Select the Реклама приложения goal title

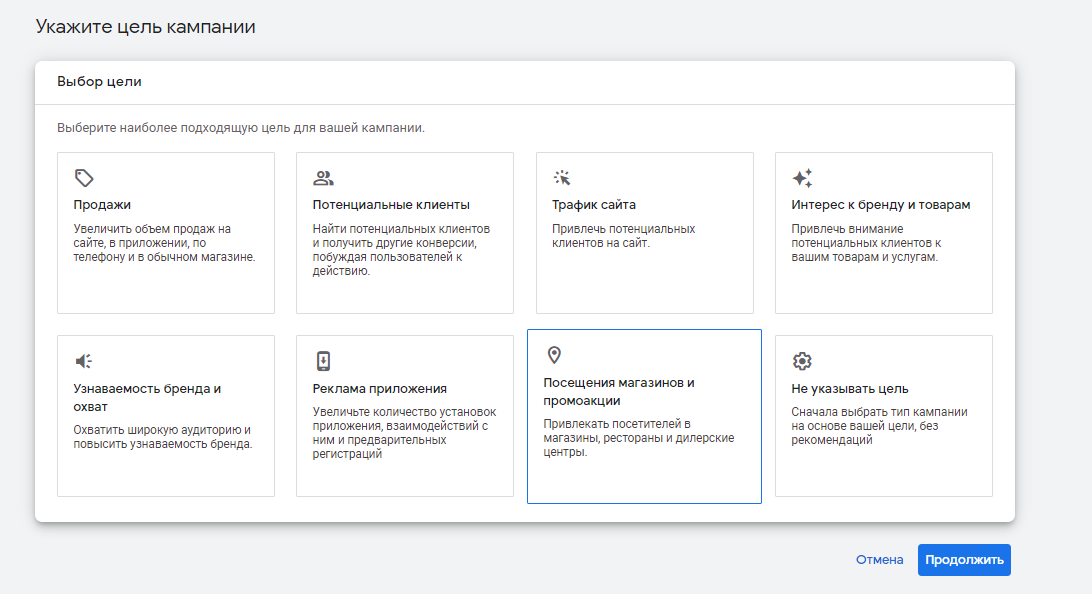380,389
